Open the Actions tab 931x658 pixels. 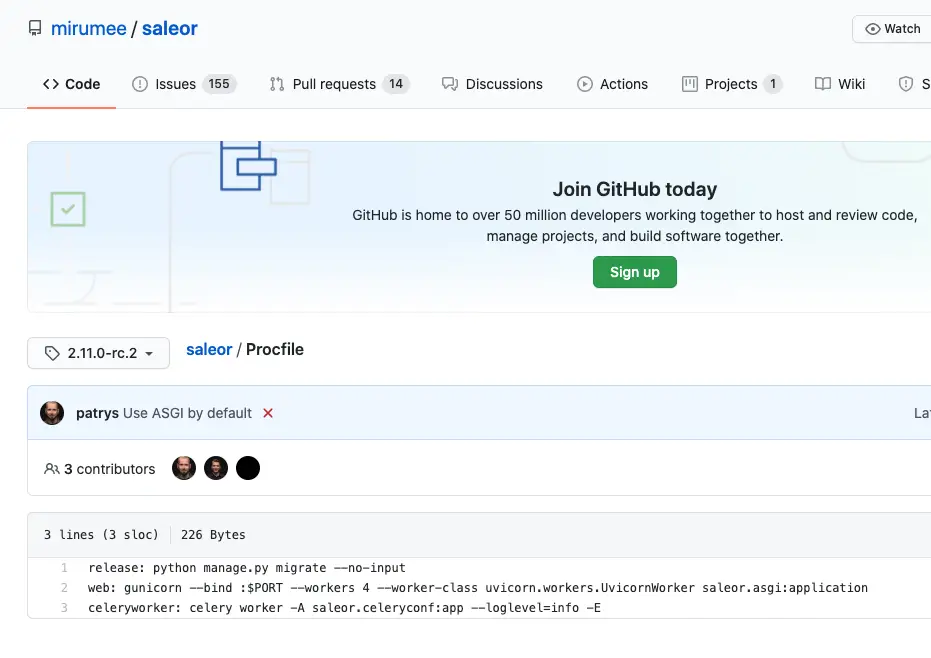[612, 84]
